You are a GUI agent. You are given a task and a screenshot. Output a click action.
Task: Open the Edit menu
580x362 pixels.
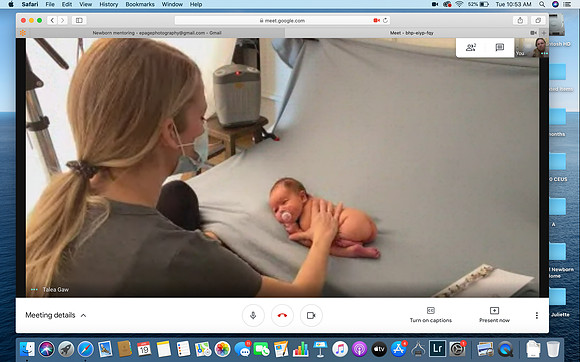(x=67, y=4)
